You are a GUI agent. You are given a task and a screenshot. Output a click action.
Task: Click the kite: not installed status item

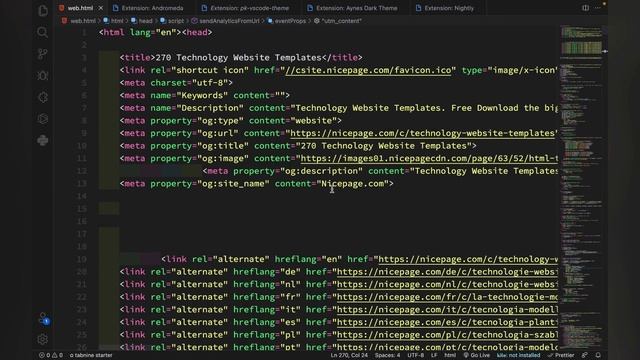[518, 355]
